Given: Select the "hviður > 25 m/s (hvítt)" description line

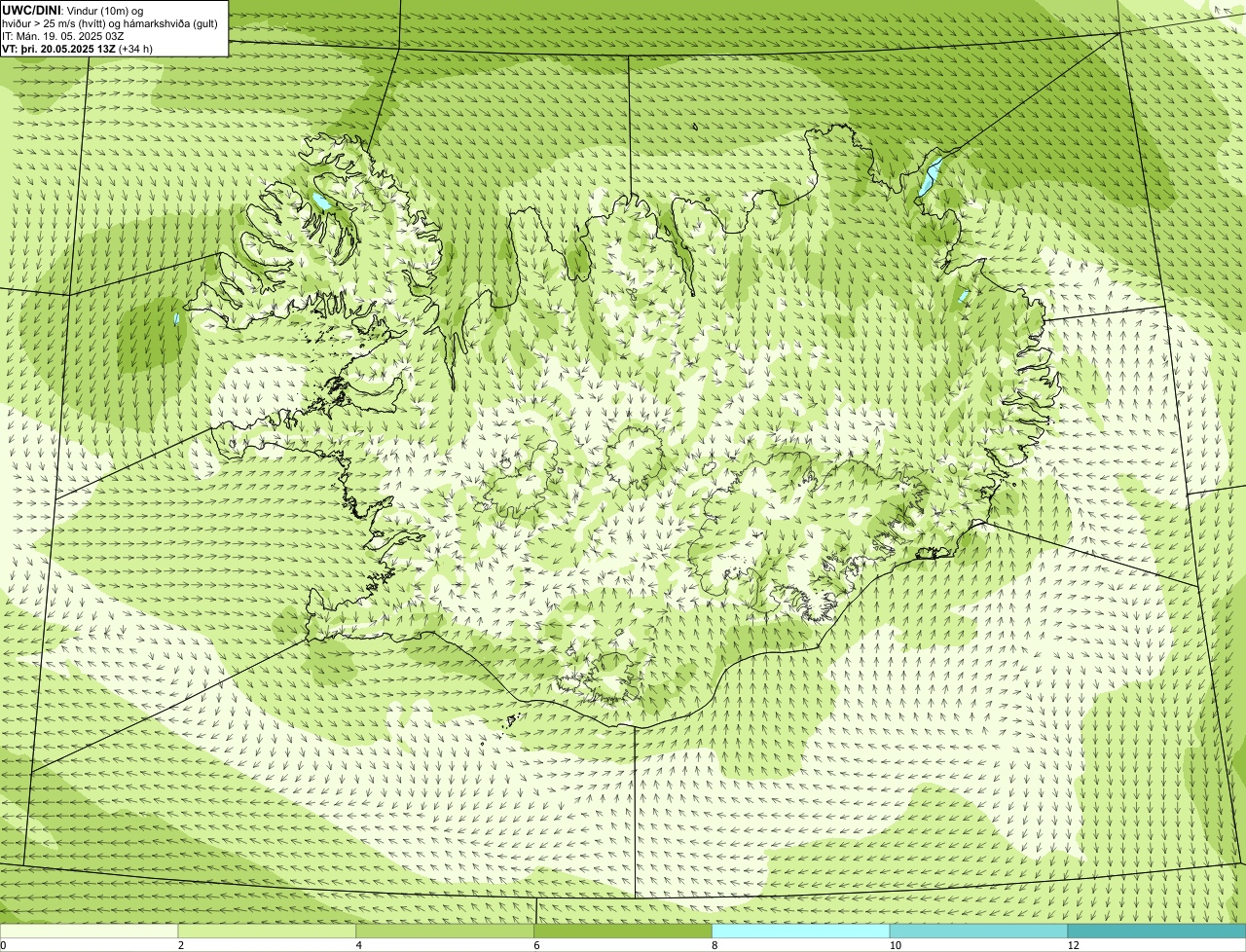Looking at the screenshot, I should coord(109,23).
